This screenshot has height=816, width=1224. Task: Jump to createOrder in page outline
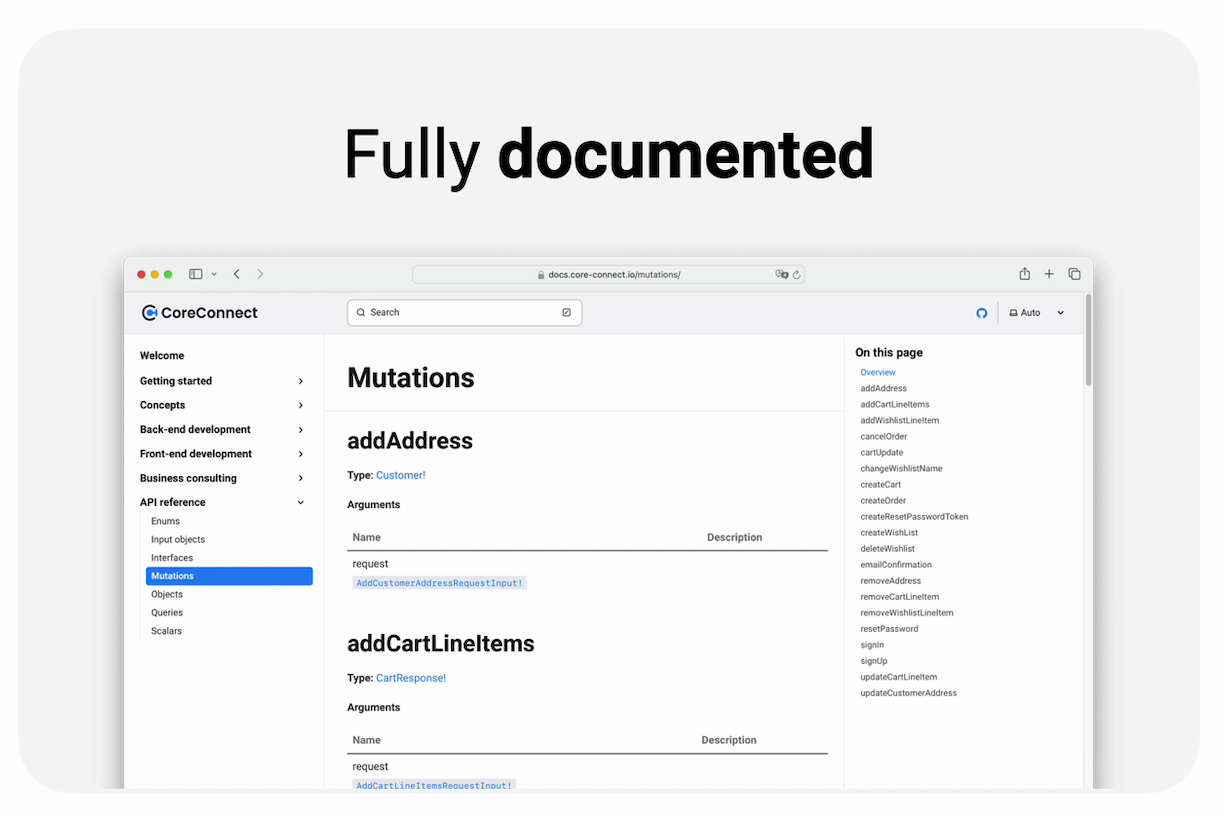click(883, 500)
